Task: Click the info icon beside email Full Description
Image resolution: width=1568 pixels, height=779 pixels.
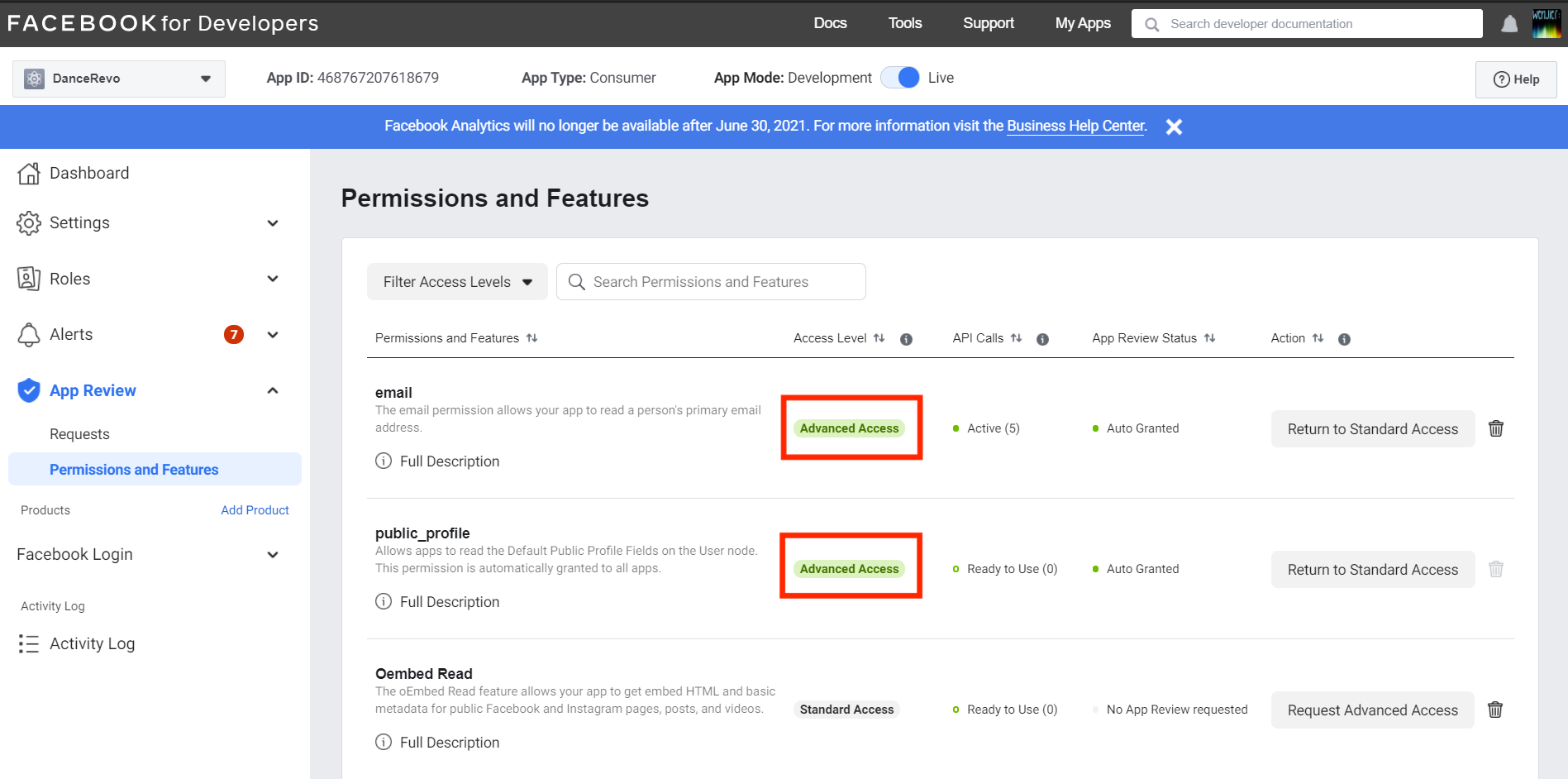Action: [x=384, y=461]
